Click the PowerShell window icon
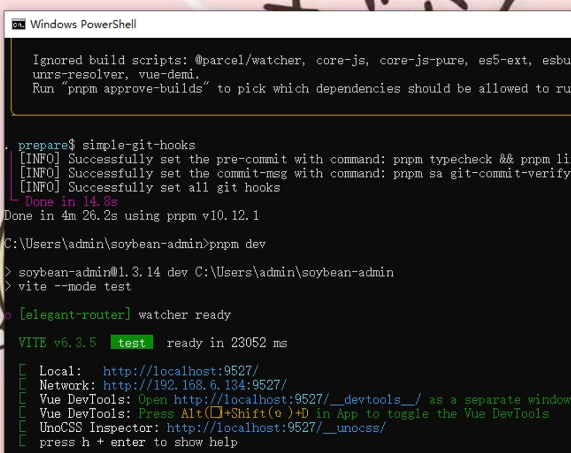Image resolution: width=571 pixels, height=453 pixels. coord(19,24)
